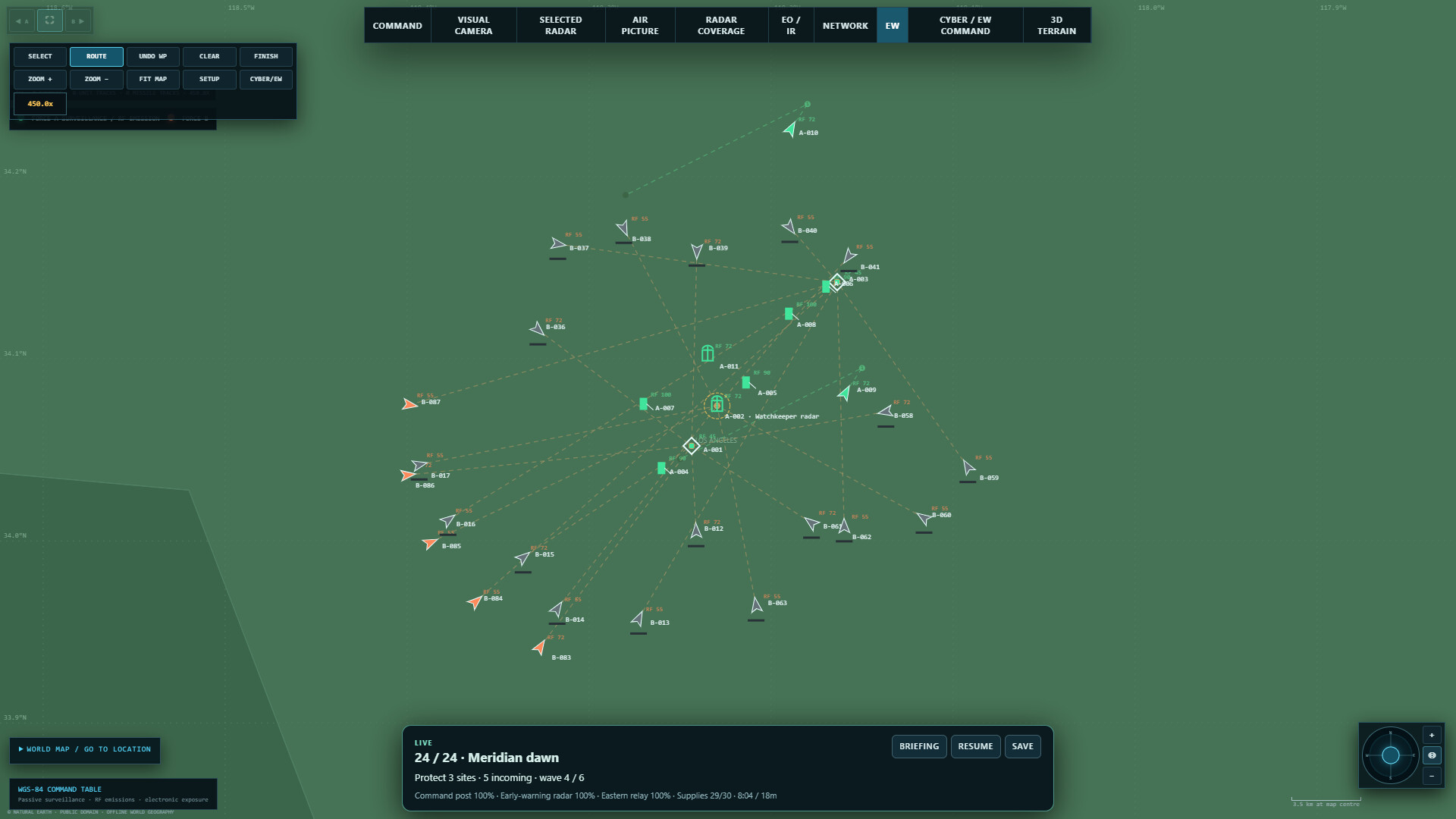This screenshot has height=819, width=1456.
Task: Toggle the recenter target button beside the compass
Action: pos(1432,755)
